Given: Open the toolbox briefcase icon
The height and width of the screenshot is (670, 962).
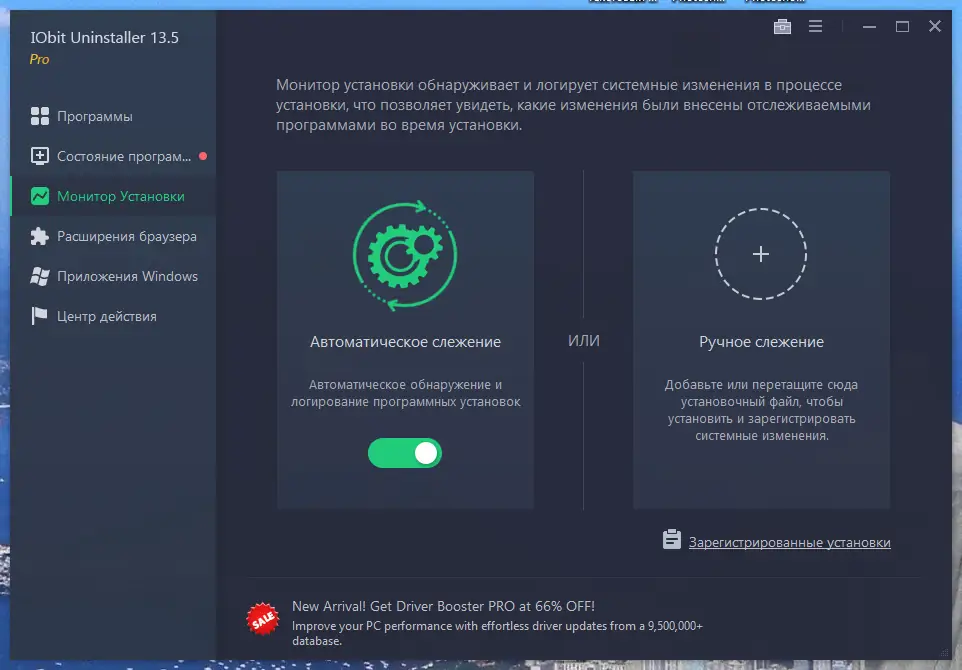Looking at the screenshot, I should tap(782, 26).
